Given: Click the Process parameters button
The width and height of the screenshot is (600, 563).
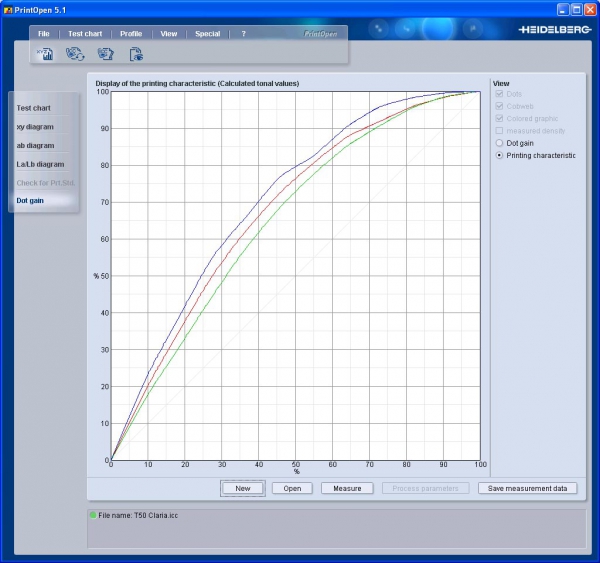Looking at the screenshot, I should [426, 488].
